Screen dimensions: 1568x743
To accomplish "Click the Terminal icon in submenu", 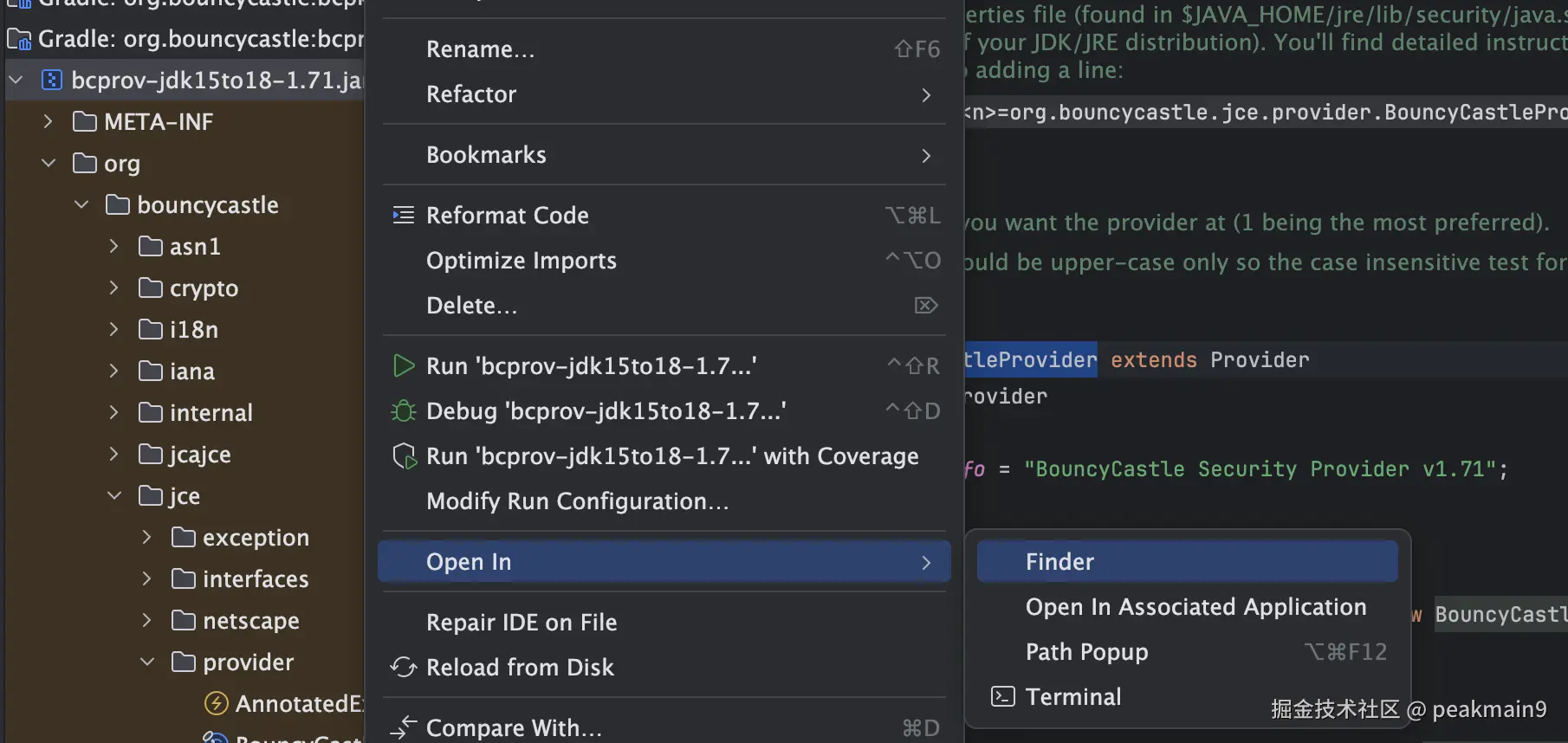I will click(1002, 696).
